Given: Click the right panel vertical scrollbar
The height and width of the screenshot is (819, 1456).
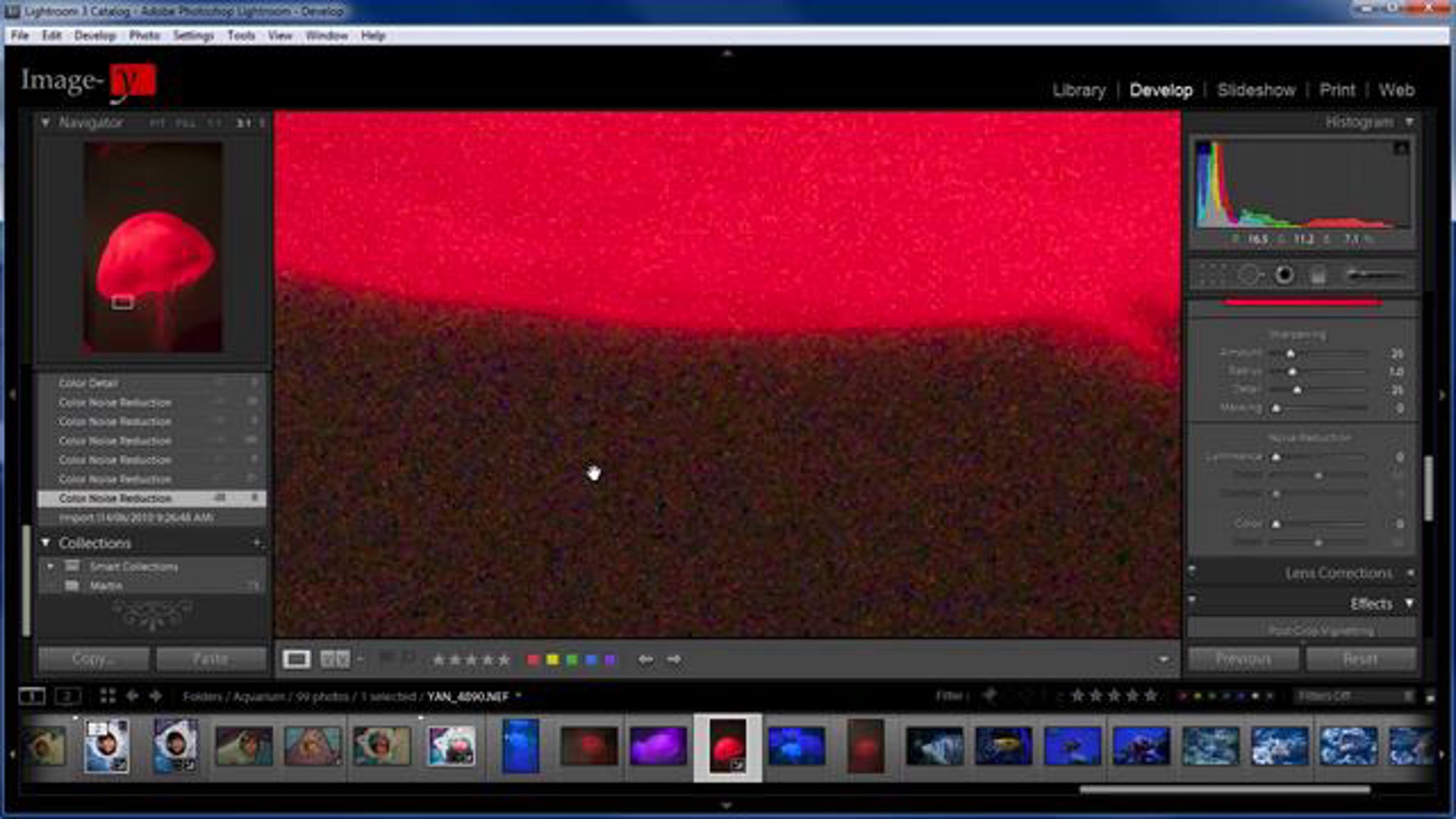Looking at the screenshot, I should click(1429, 488).
